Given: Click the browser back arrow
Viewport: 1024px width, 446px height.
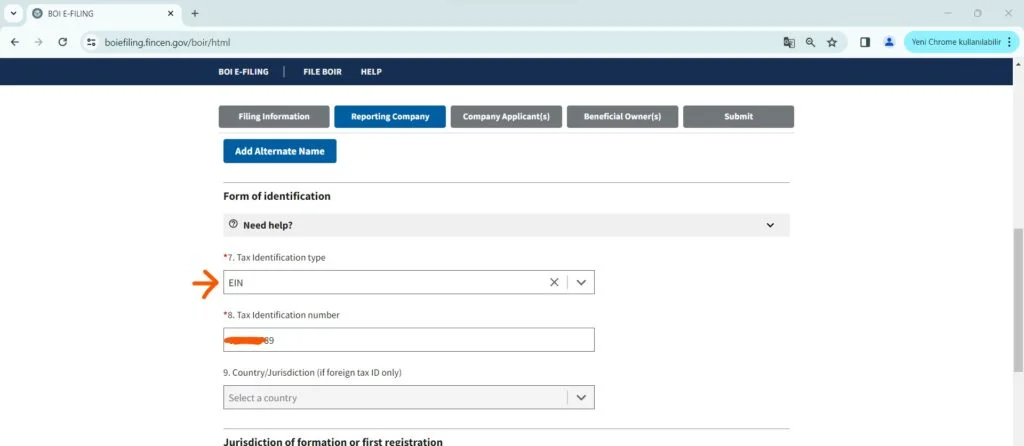Looking at the screenshot, I should coord(15,42).
